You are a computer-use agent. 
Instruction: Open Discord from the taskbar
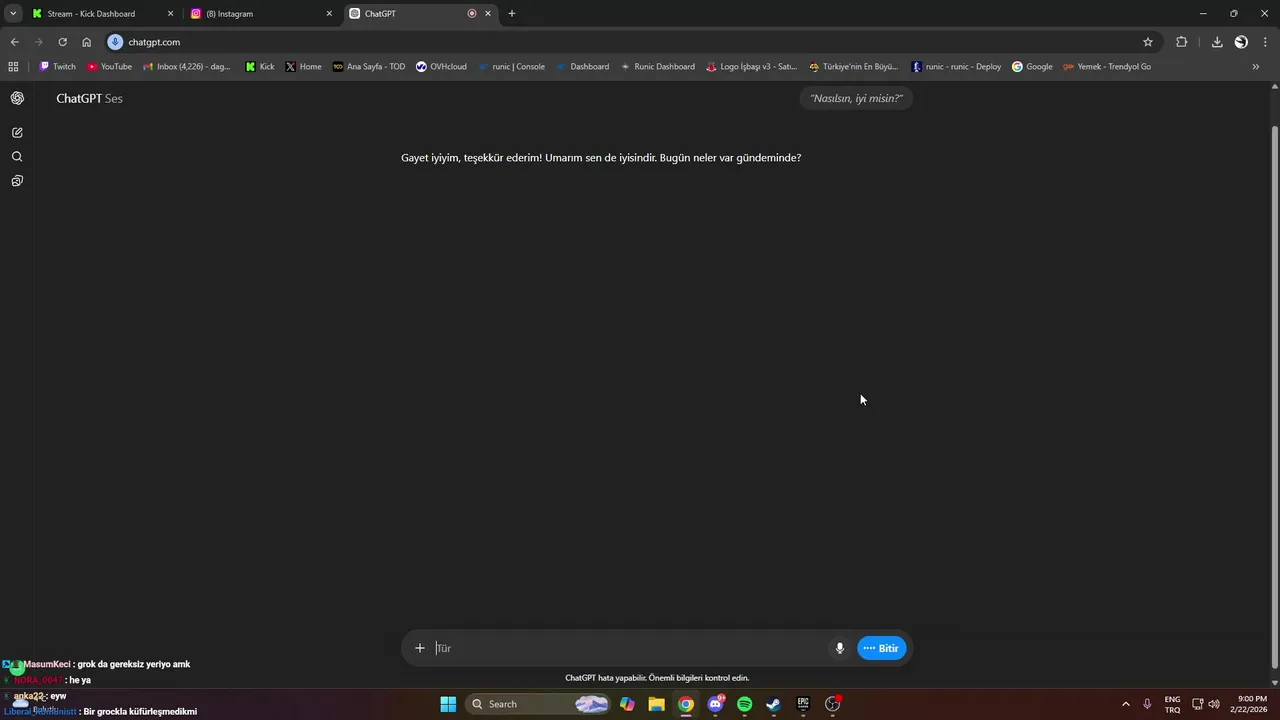[715, 704]
